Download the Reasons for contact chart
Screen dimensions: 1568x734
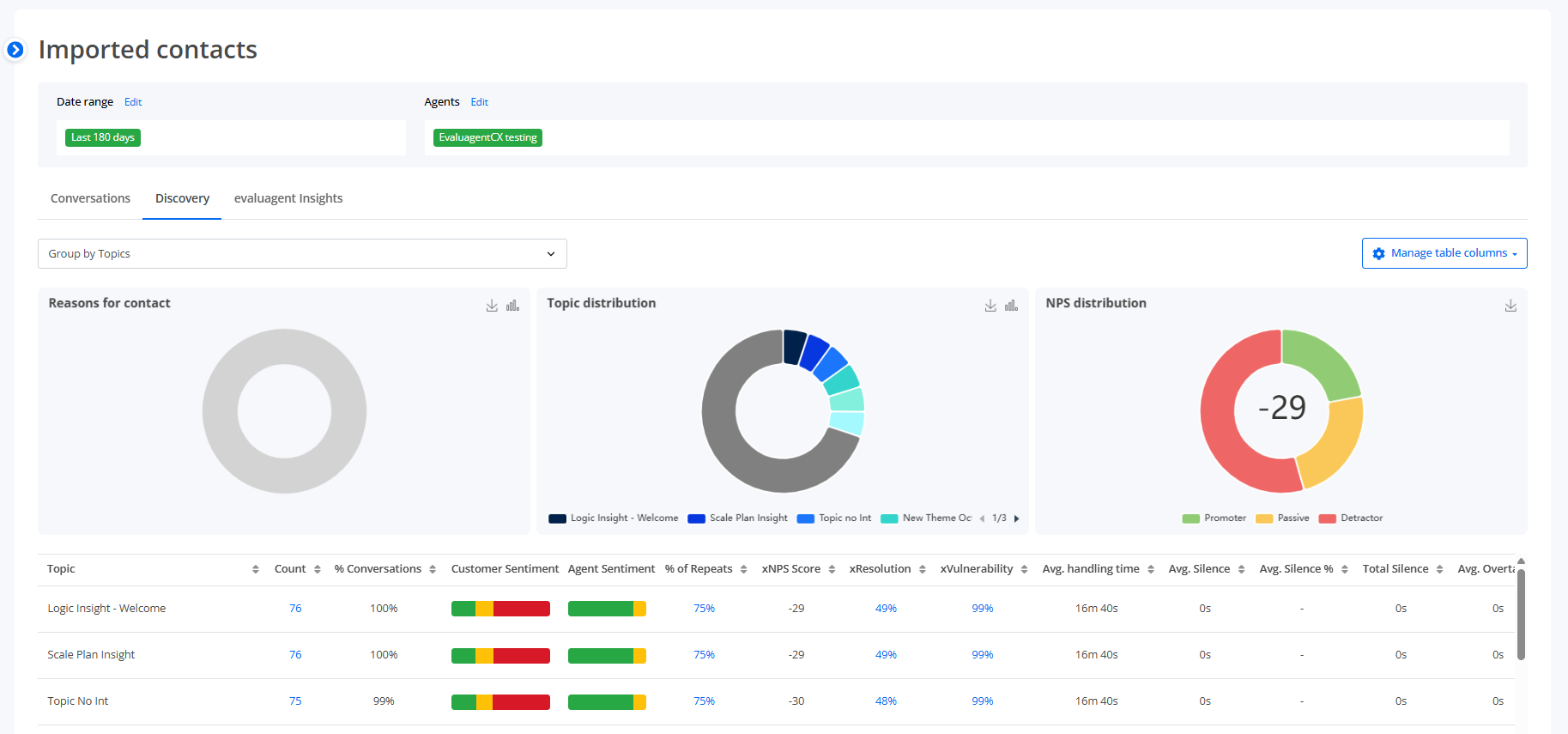[492, 306]
